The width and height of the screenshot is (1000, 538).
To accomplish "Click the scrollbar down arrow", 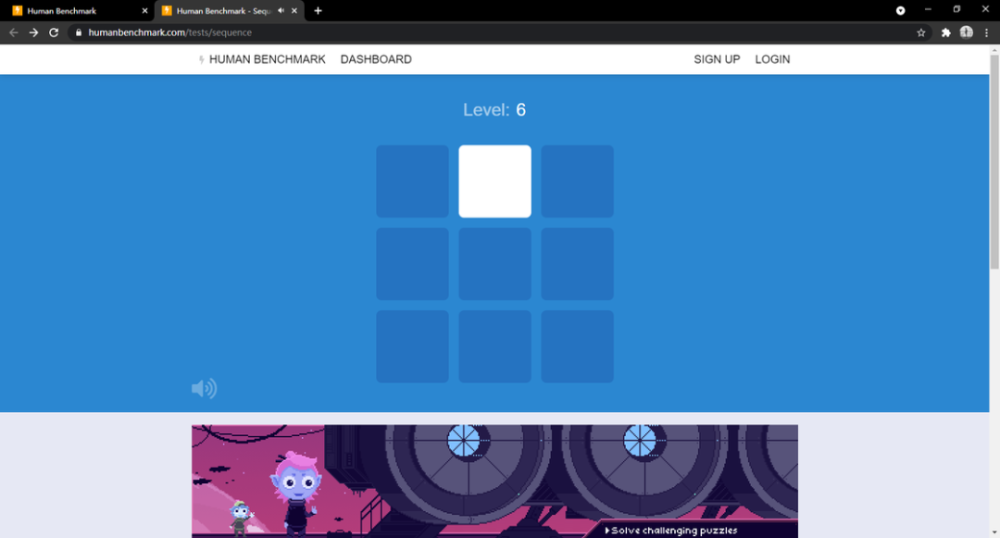I will pos(994,532).
